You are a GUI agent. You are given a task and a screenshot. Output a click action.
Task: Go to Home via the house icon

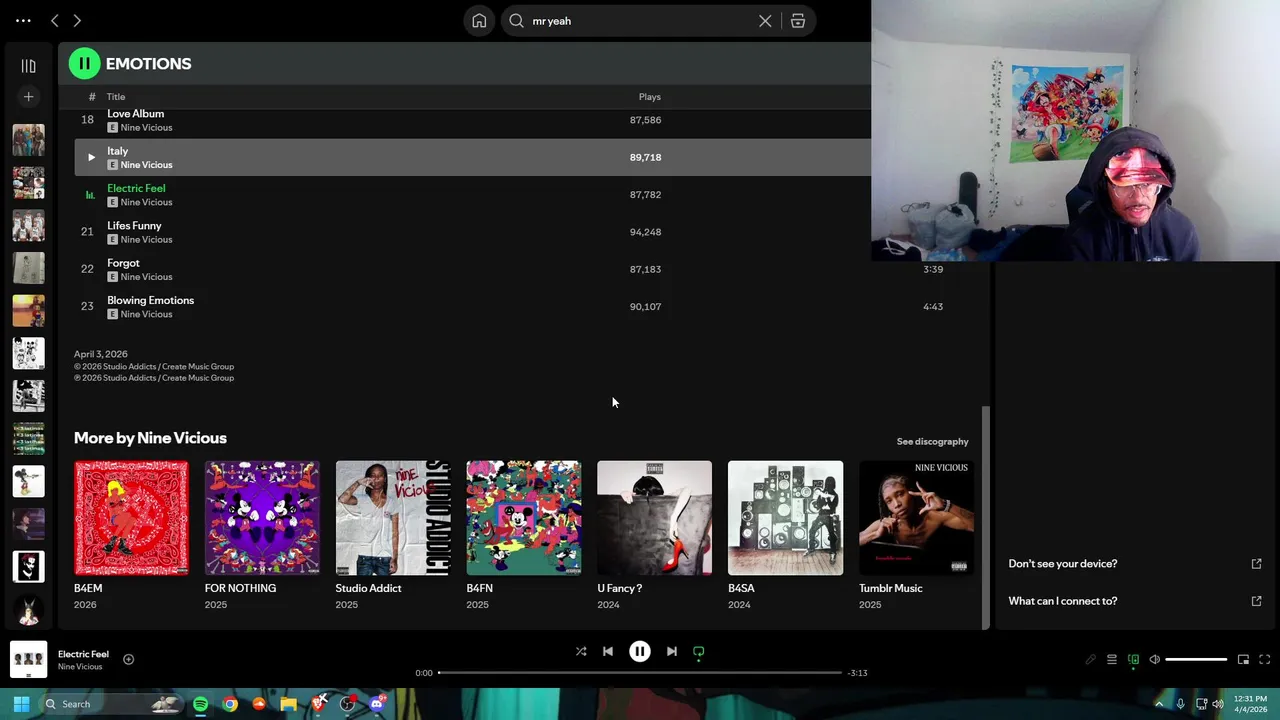(479, 21)
